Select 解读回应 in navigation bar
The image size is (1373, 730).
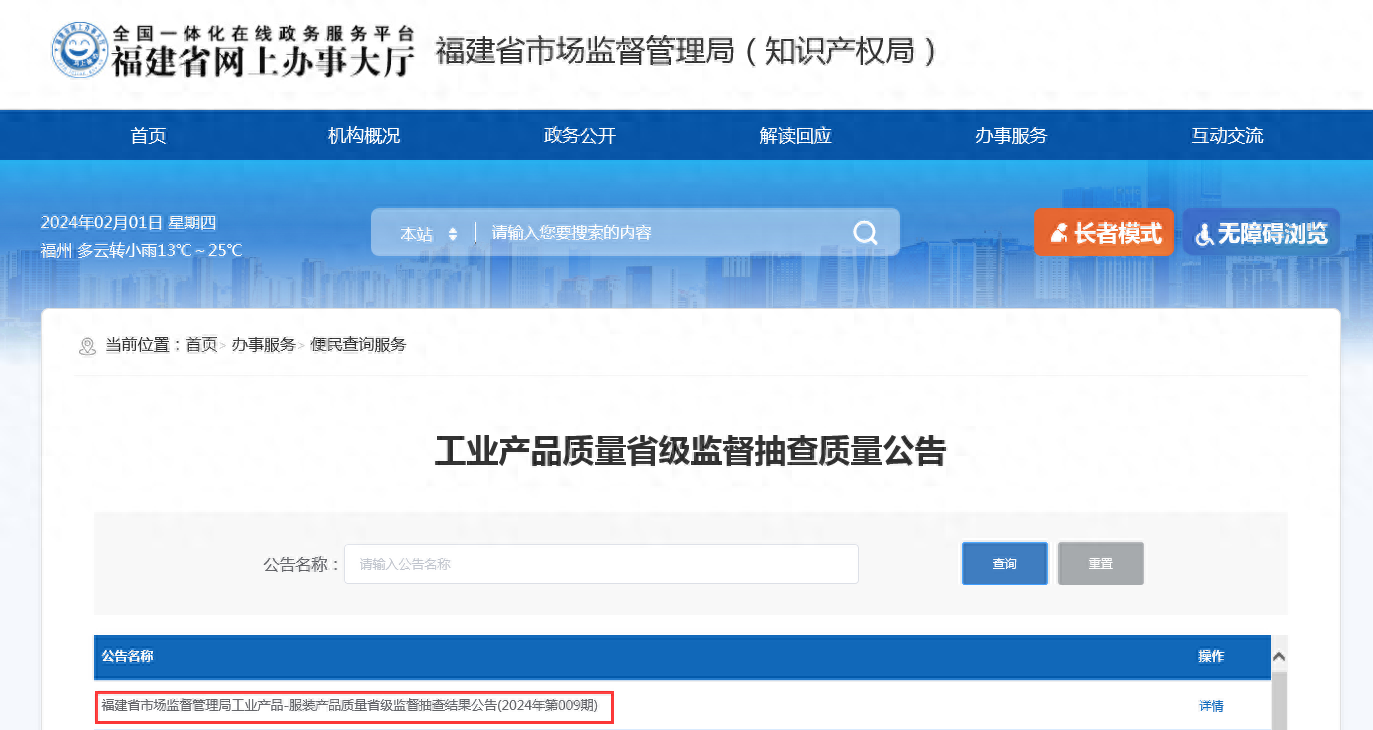(795, 136)
